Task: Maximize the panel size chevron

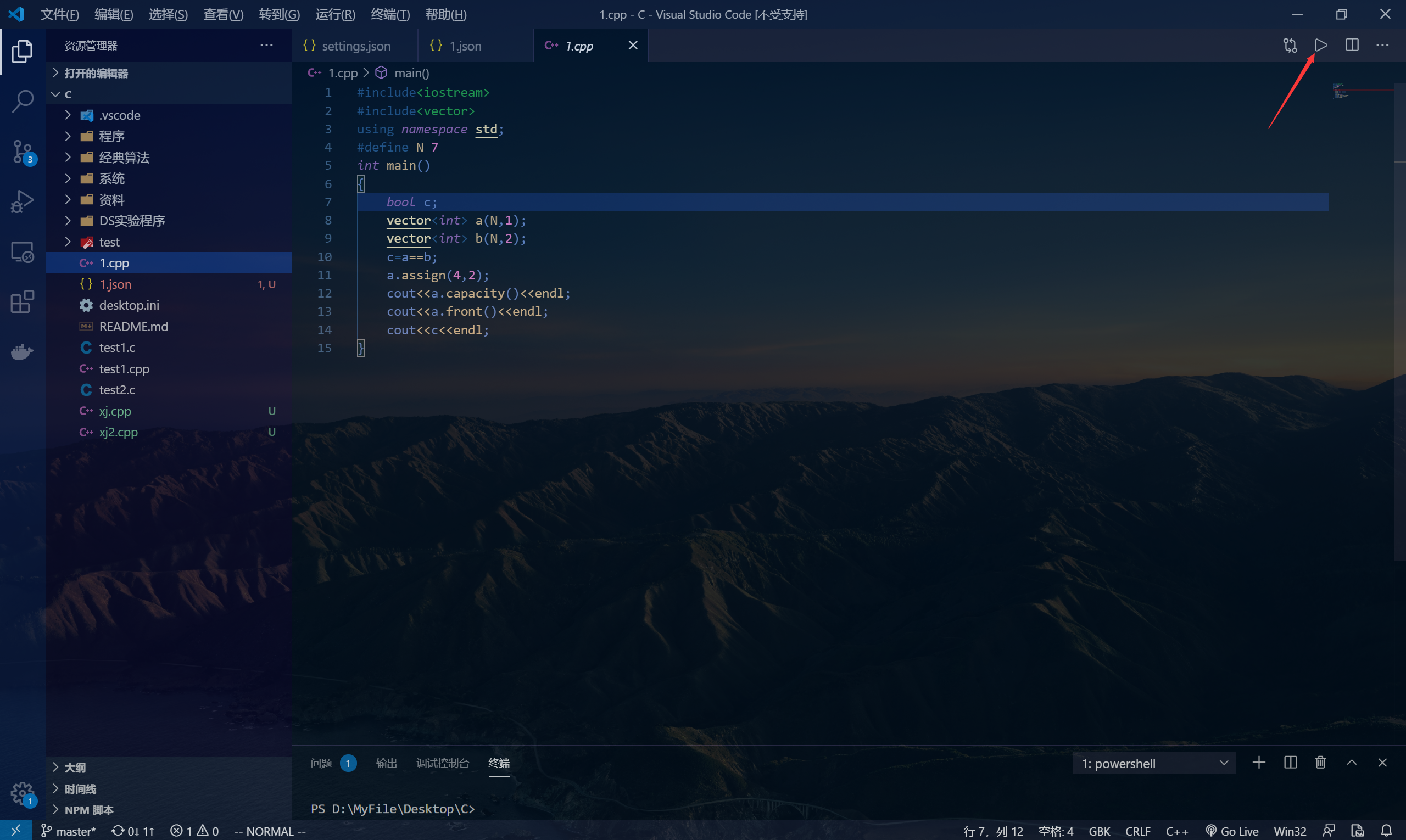Action: 1351,763
